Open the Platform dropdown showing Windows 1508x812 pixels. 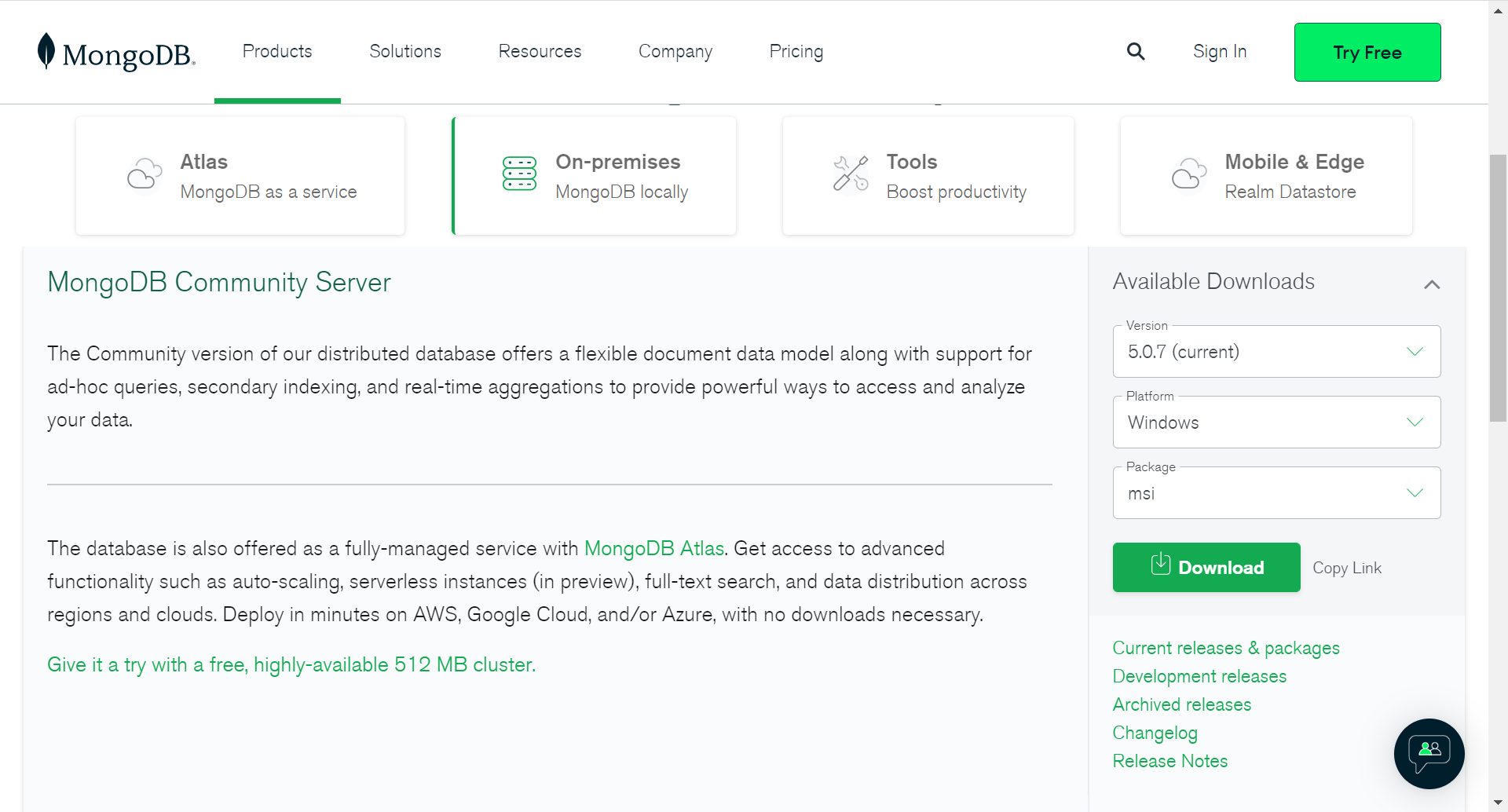pyautogui.click(x=1276, y=422)
